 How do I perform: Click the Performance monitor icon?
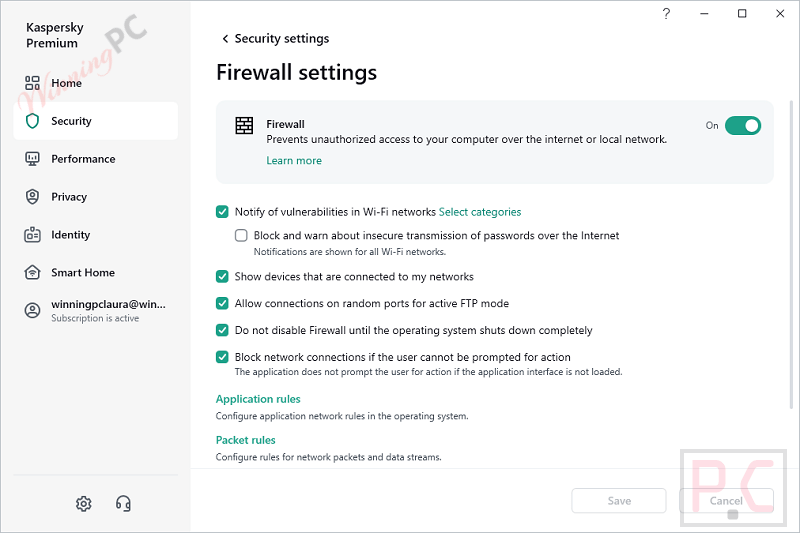coord(32,159)
